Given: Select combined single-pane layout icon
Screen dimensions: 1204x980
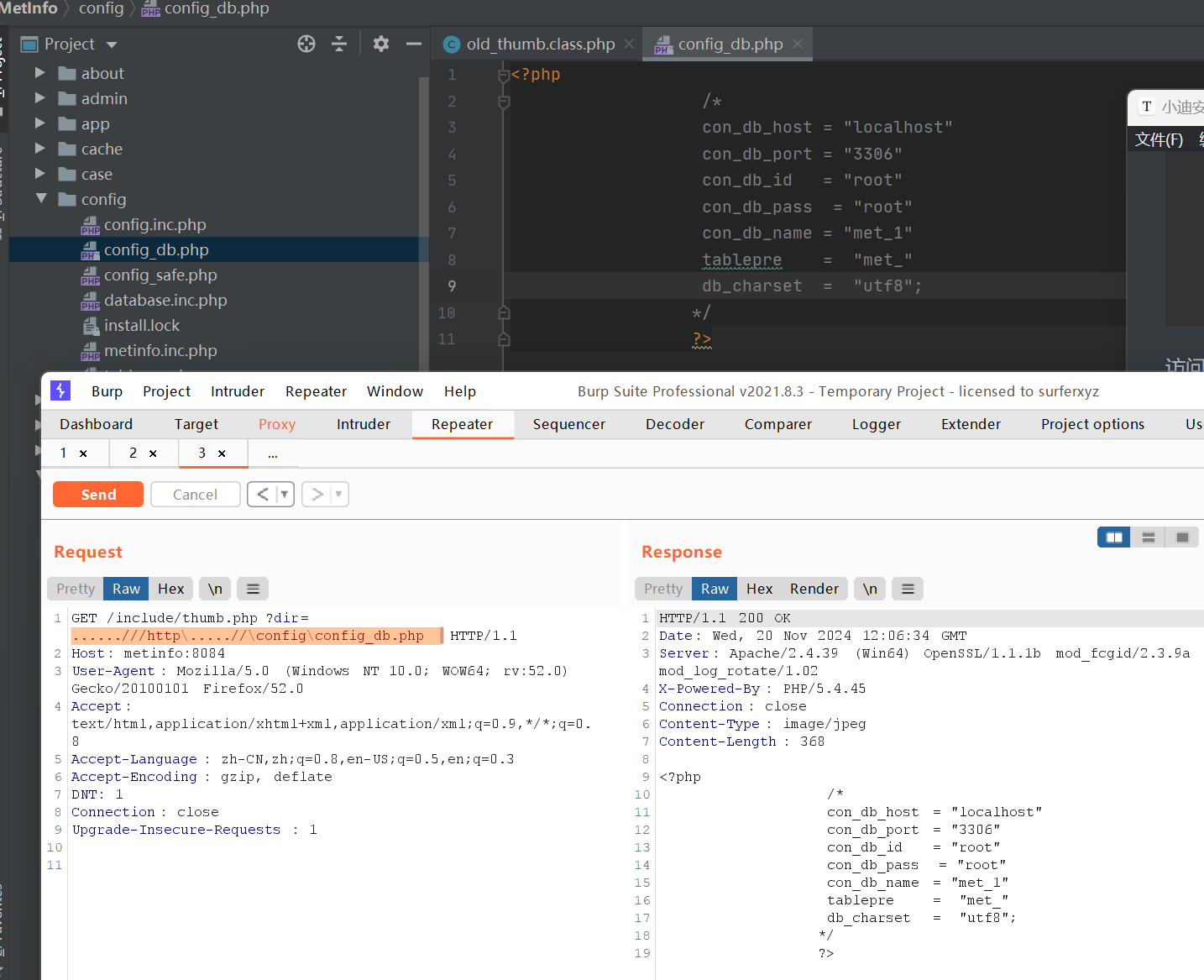Looking at the screenshot, I should point(1182,537).
